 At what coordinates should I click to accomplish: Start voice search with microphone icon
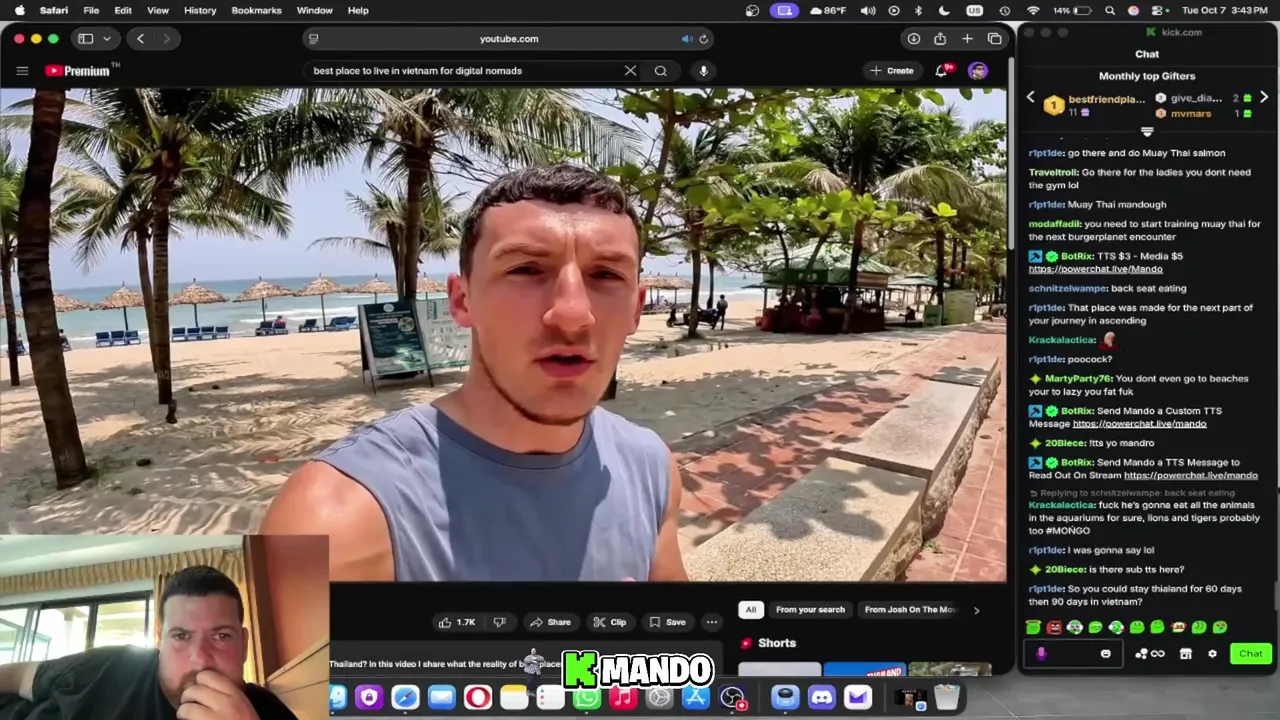704,71
